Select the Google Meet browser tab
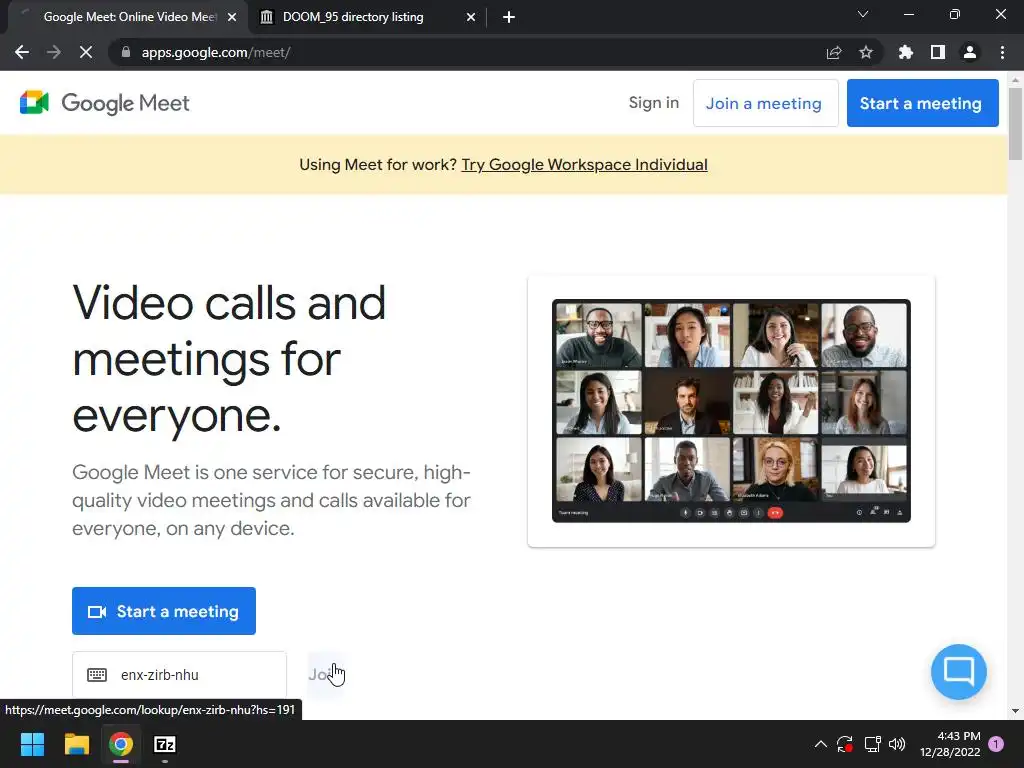The image size is (1024, 768). point(128,17)
